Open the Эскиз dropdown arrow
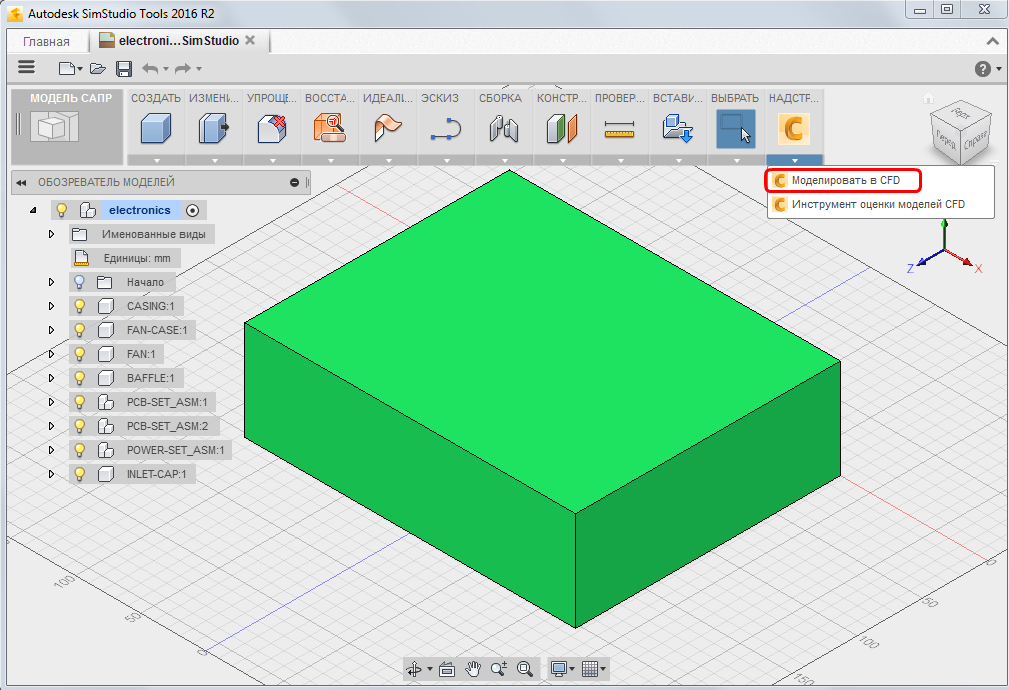 447,160
